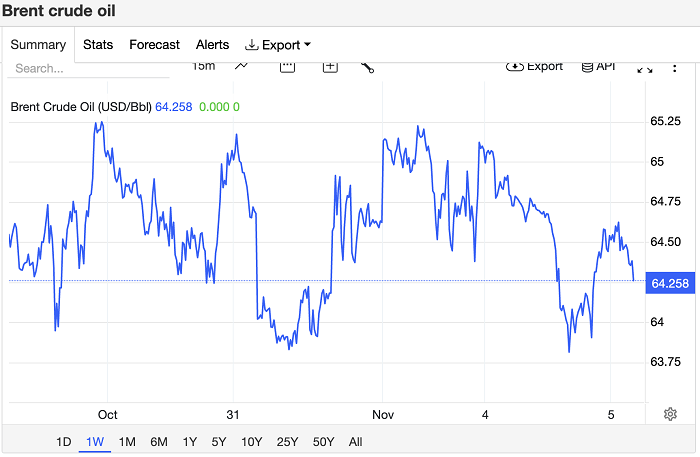This screenshot has width=700, height=457.
Task: Go to the Alerts tab
Action: [x=212, y=45]
